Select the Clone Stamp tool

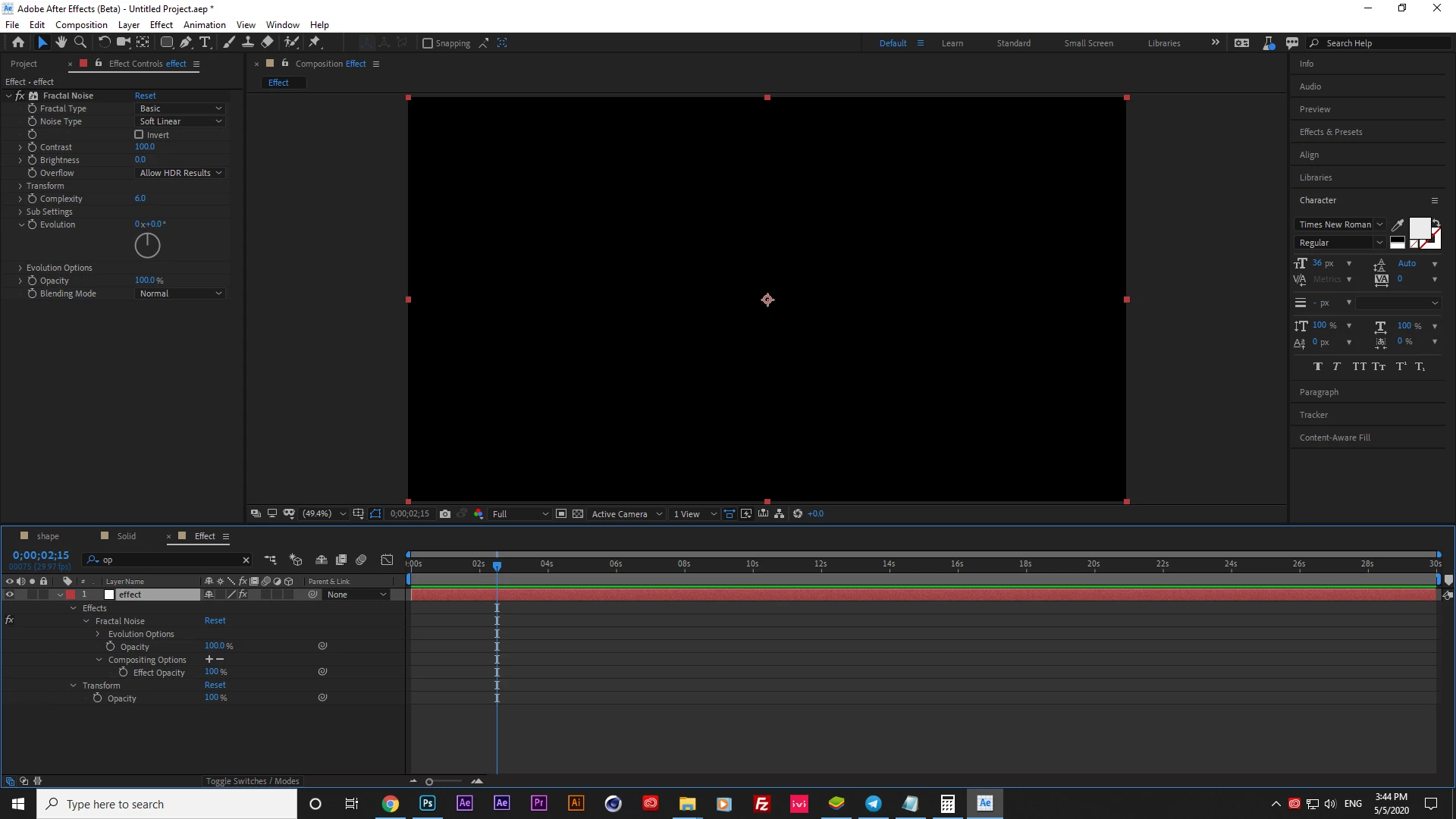tap(248, 42)
